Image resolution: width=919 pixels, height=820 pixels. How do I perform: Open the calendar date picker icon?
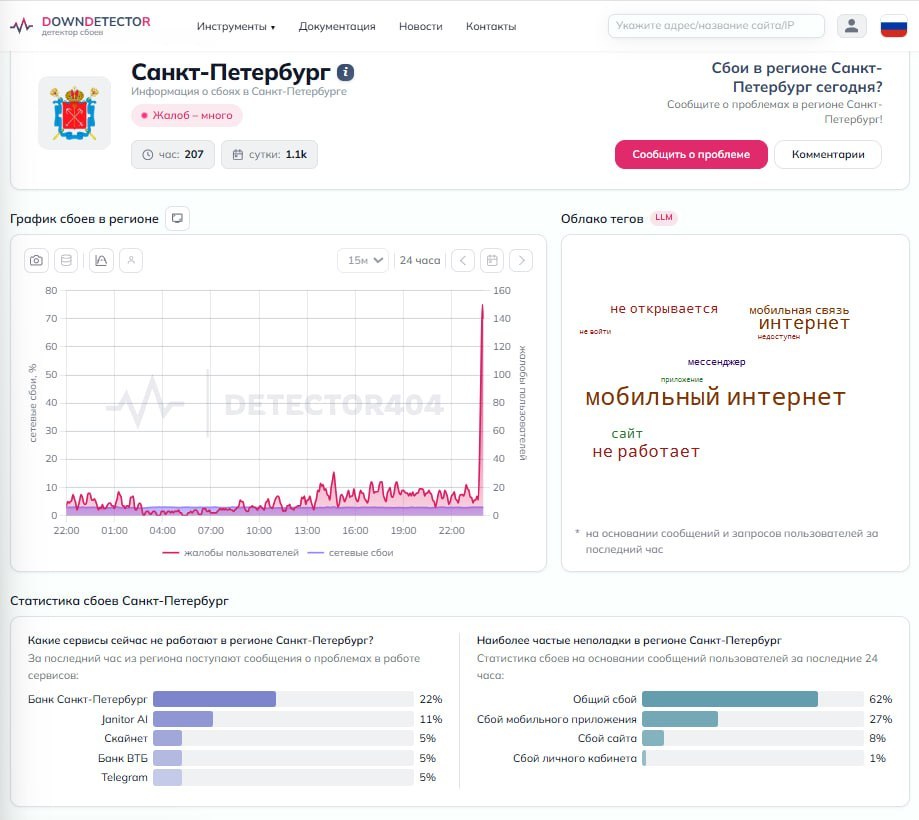[x=492, y=260]
